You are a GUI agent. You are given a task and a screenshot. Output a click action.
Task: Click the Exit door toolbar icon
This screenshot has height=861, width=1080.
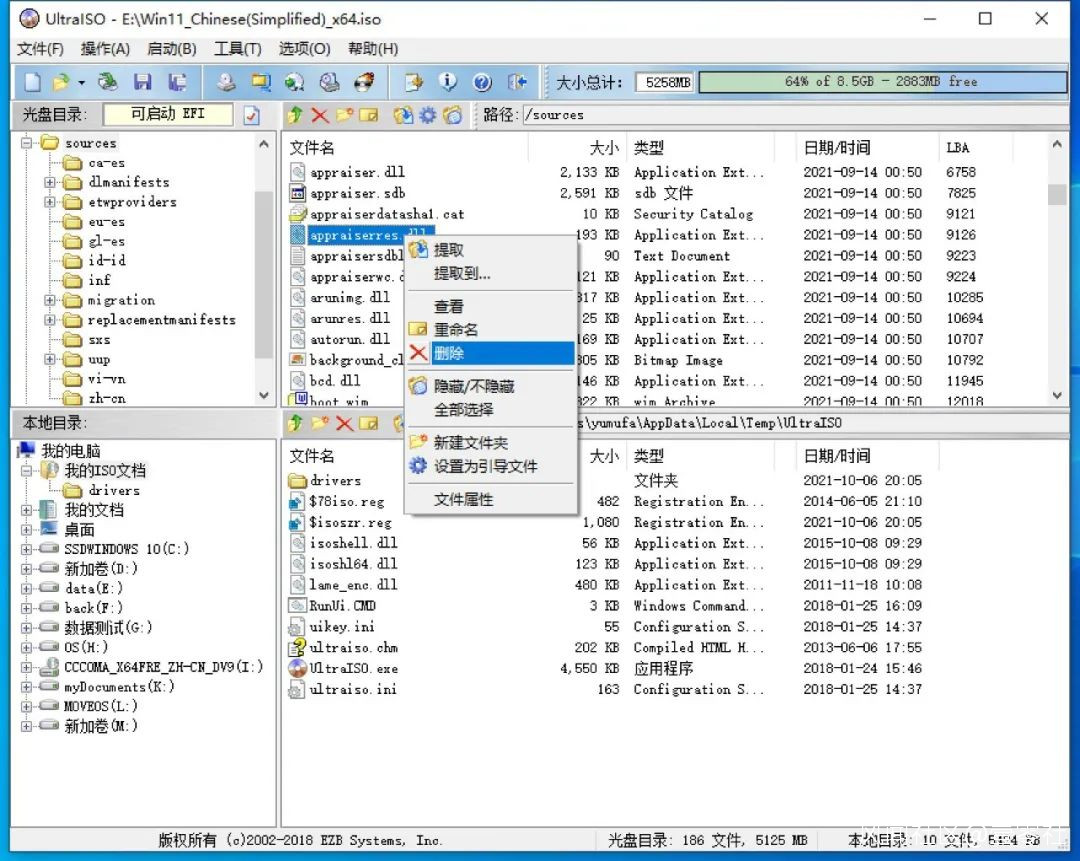coord(517,82)
